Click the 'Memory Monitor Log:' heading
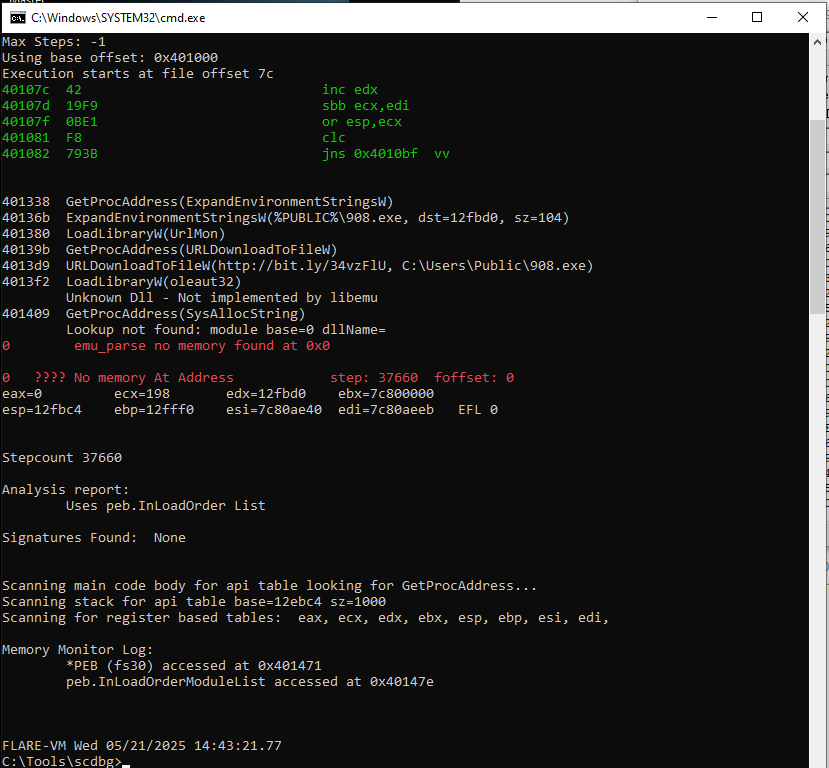This screenshot has width=829, height=768. 78,650
